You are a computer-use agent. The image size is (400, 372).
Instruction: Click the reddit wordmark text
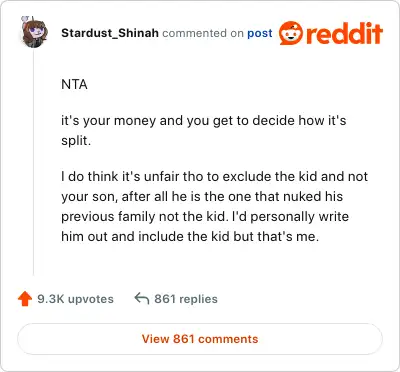pos(344,33)
